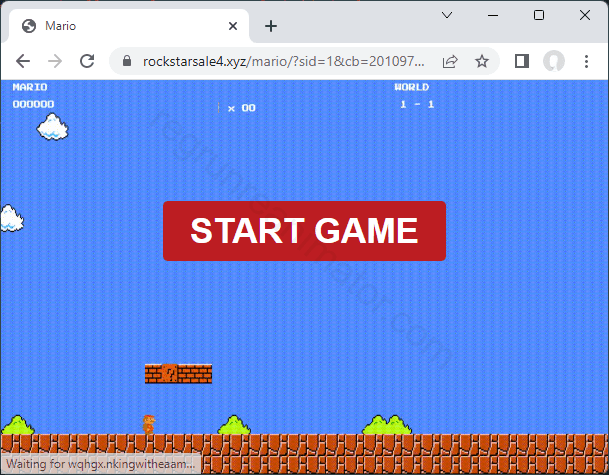
Task: Click the question mark block
Action: pyautogui.click(x=169, y=374)
